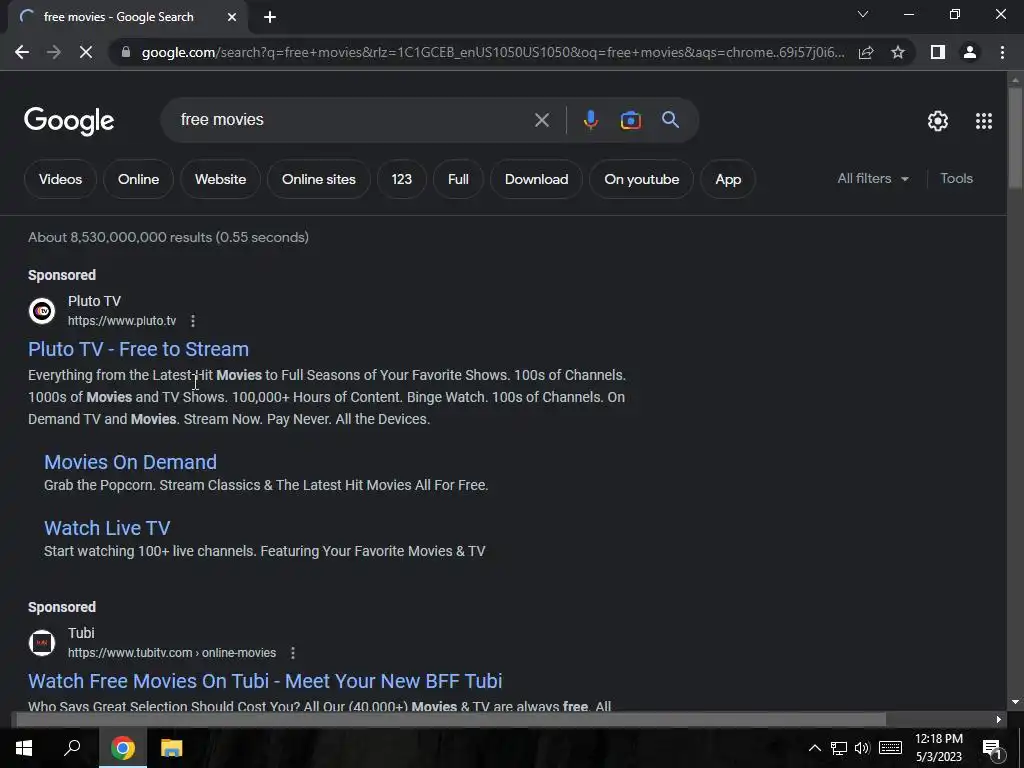Open the Windows Start menu
The image size is (1024, 768).
click(24, 748)
